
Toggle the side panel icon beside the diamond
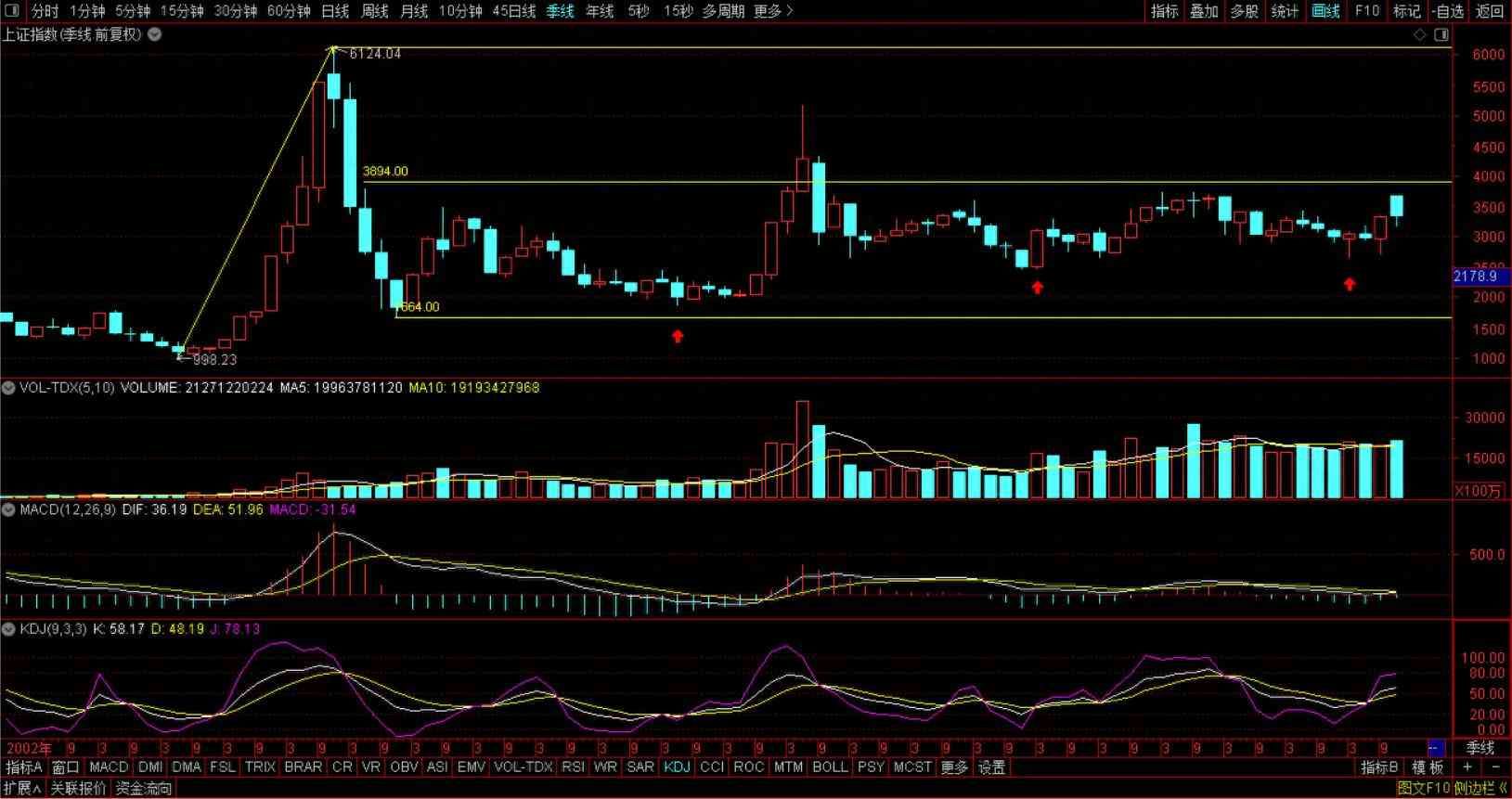pos(1441,35)
